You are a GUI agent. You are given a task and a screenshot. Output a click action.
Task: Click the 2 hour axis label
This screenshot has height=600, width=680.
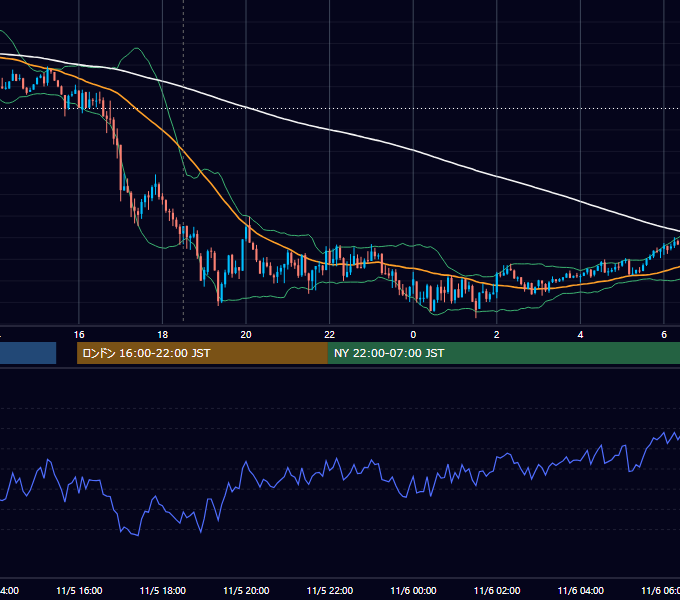click(x=497, y=335)
